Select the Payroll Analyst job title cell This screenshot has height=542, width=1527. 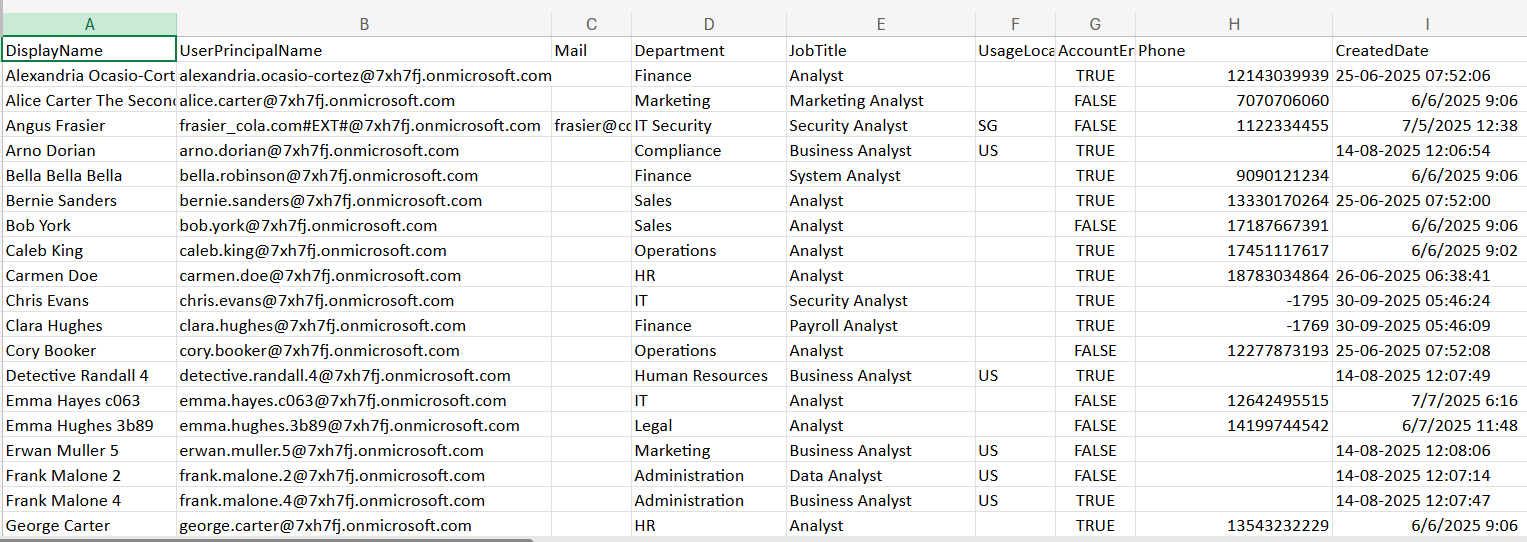coord(880,325)
